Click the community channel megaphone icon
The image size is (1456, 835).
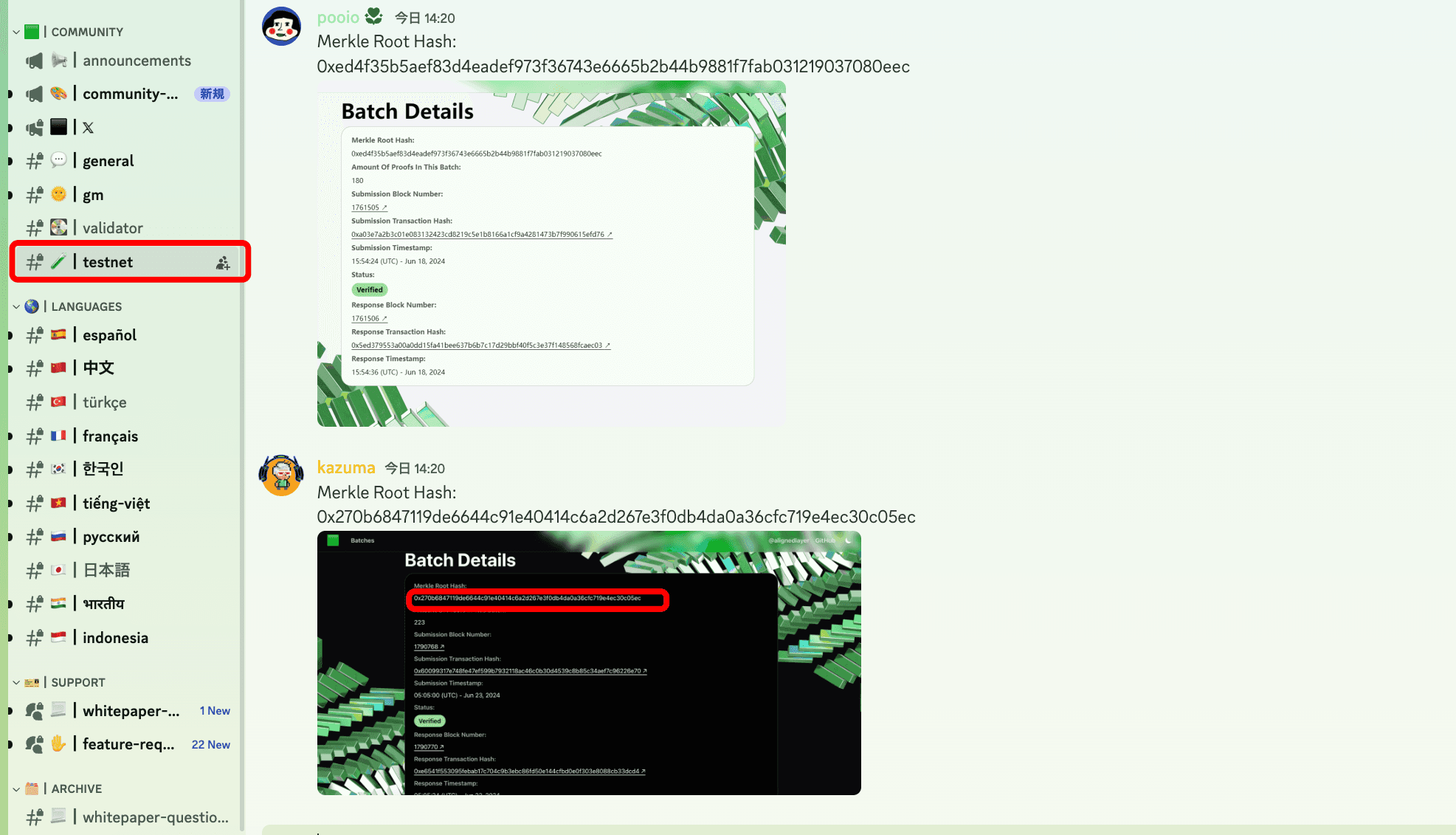click(x=35, y=95)
